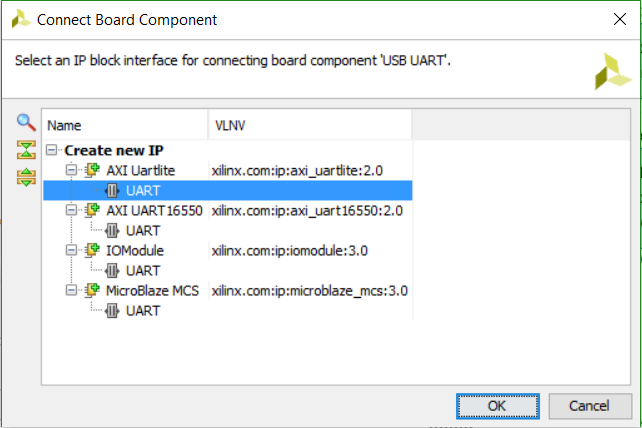Select the highlighted UART under AXI Uartlite

(x=228, y=190)
